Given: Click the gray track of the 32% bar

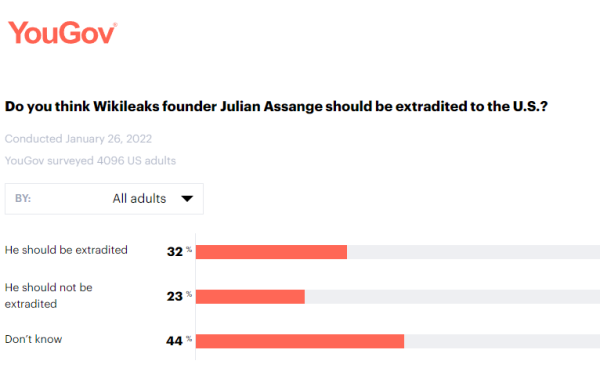Looking at the screenshot, I should (473, 252).
